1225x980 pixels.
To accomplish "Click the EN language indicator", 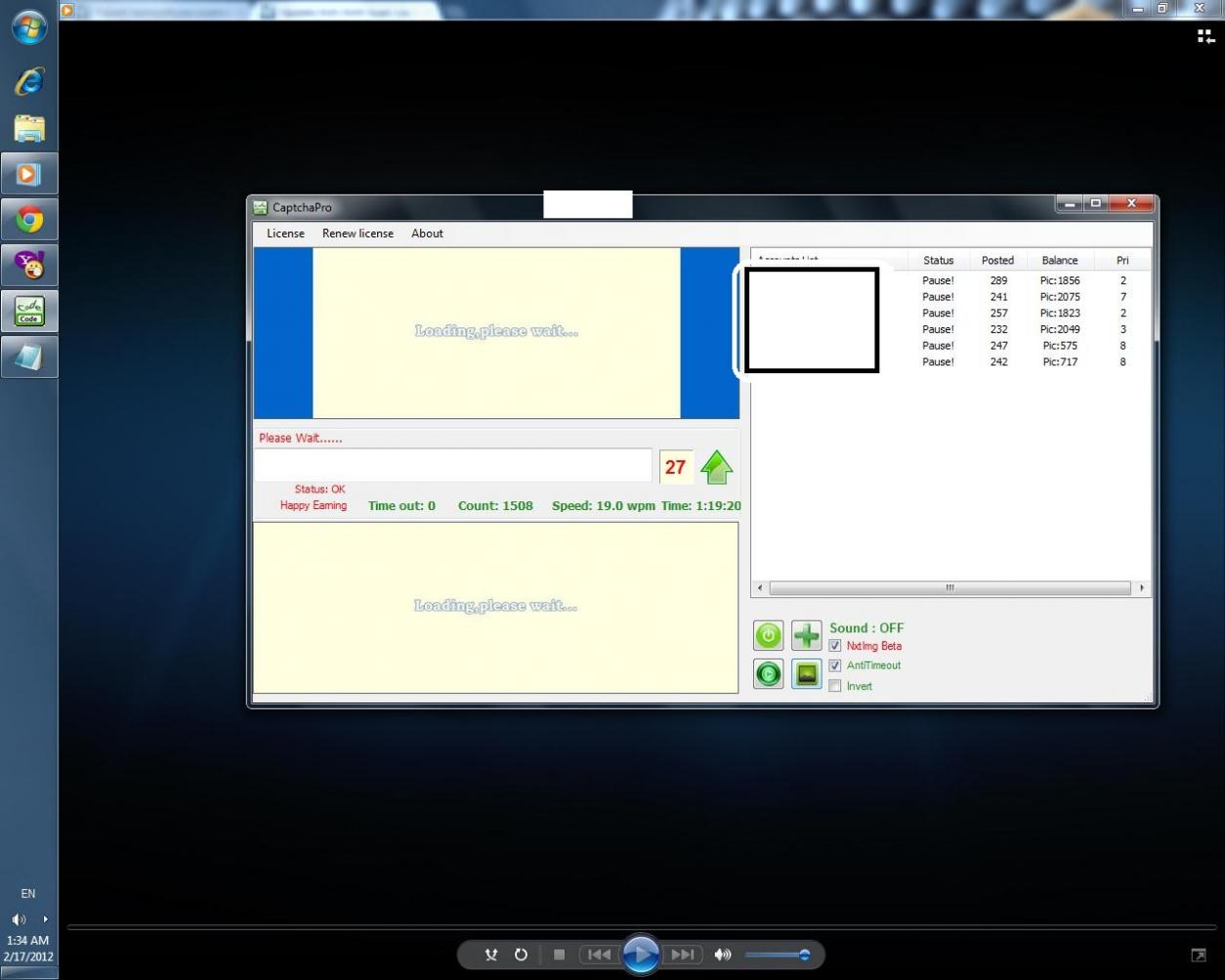I will [x=28, y=893].
